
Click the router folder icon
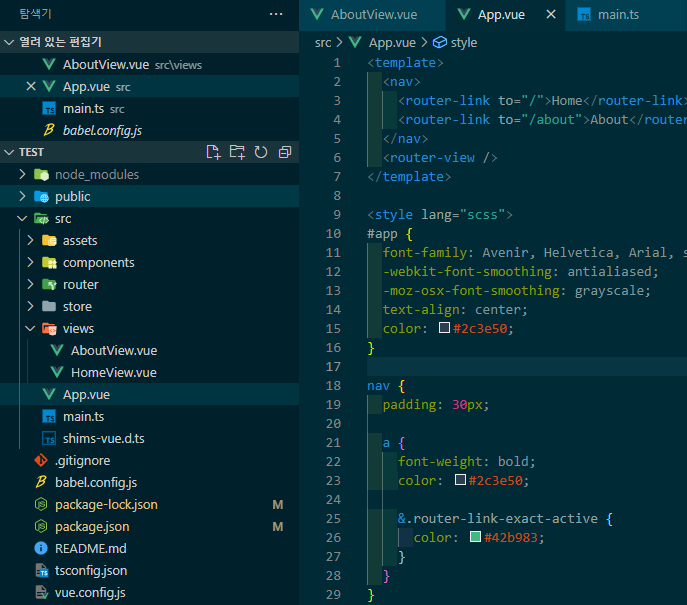coord(49,284)
